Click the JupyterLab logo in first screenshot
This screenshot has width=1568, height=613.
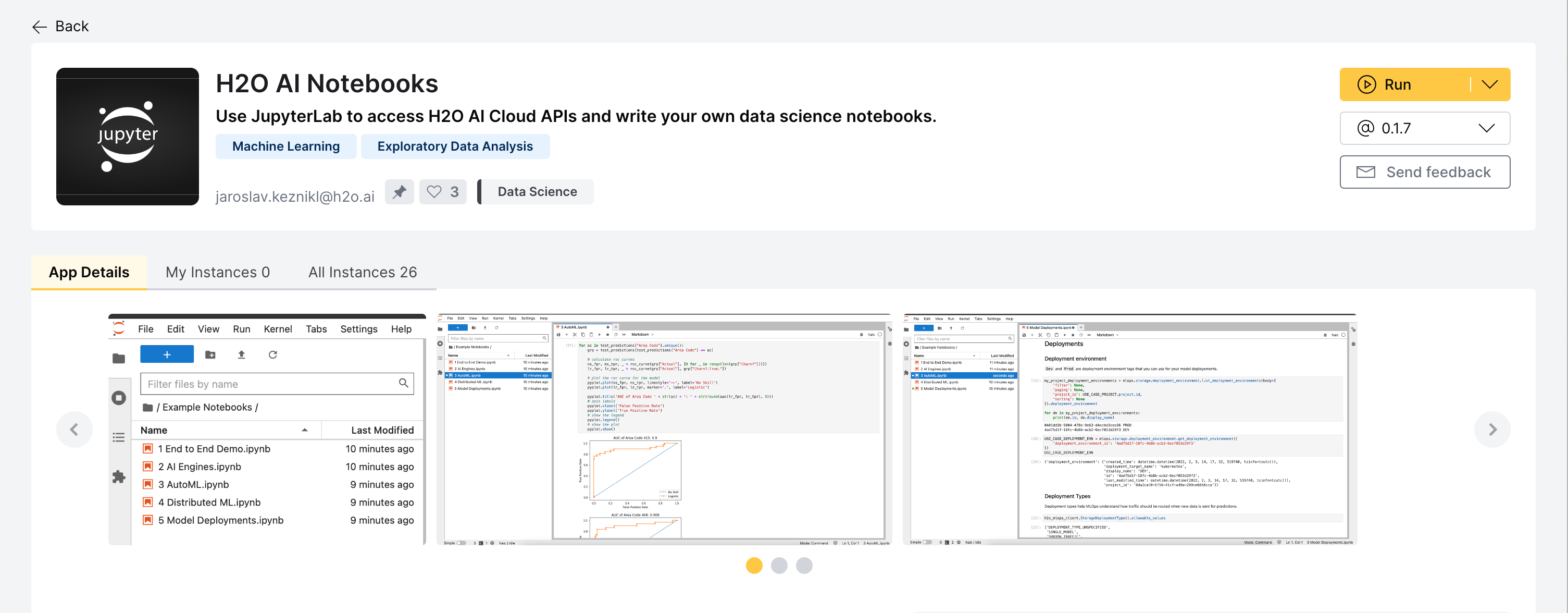point(119,328)
